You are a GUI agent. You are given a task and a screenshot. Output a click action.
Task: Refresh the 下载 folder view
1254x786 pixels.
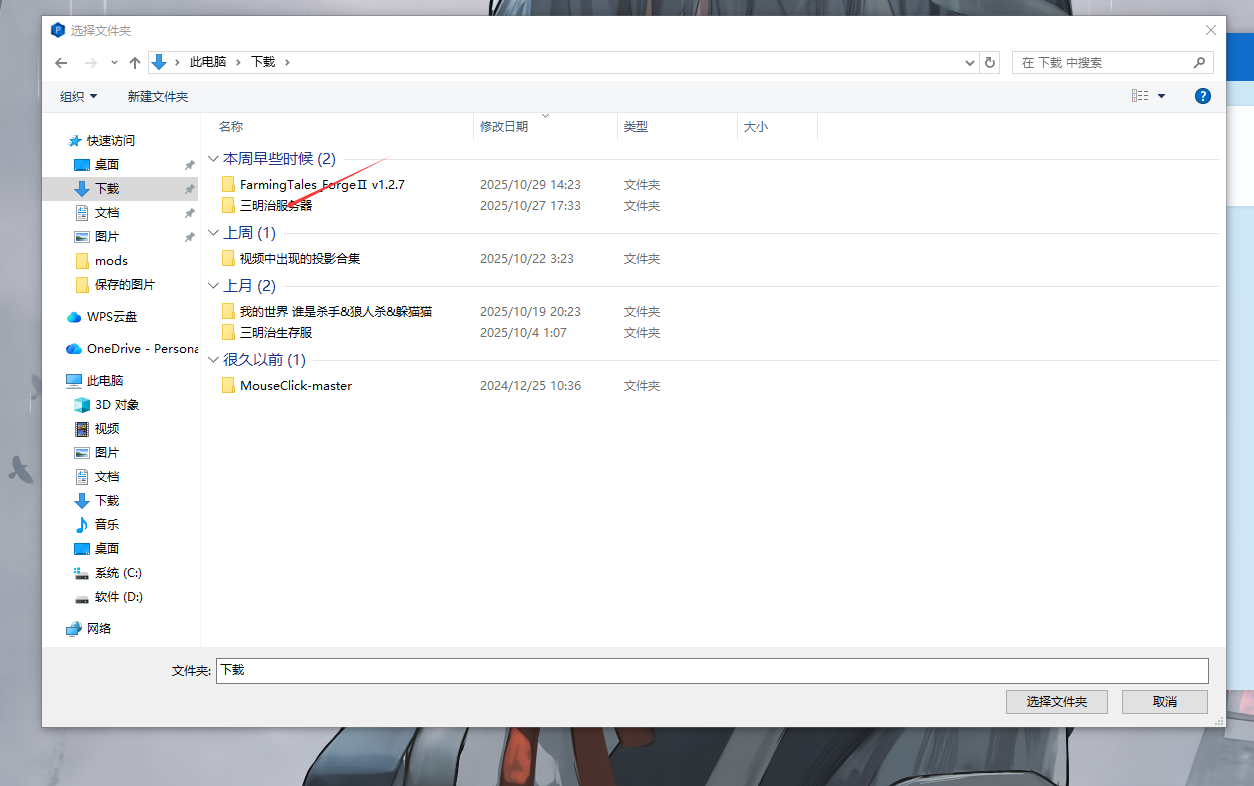tap(990, 62)
